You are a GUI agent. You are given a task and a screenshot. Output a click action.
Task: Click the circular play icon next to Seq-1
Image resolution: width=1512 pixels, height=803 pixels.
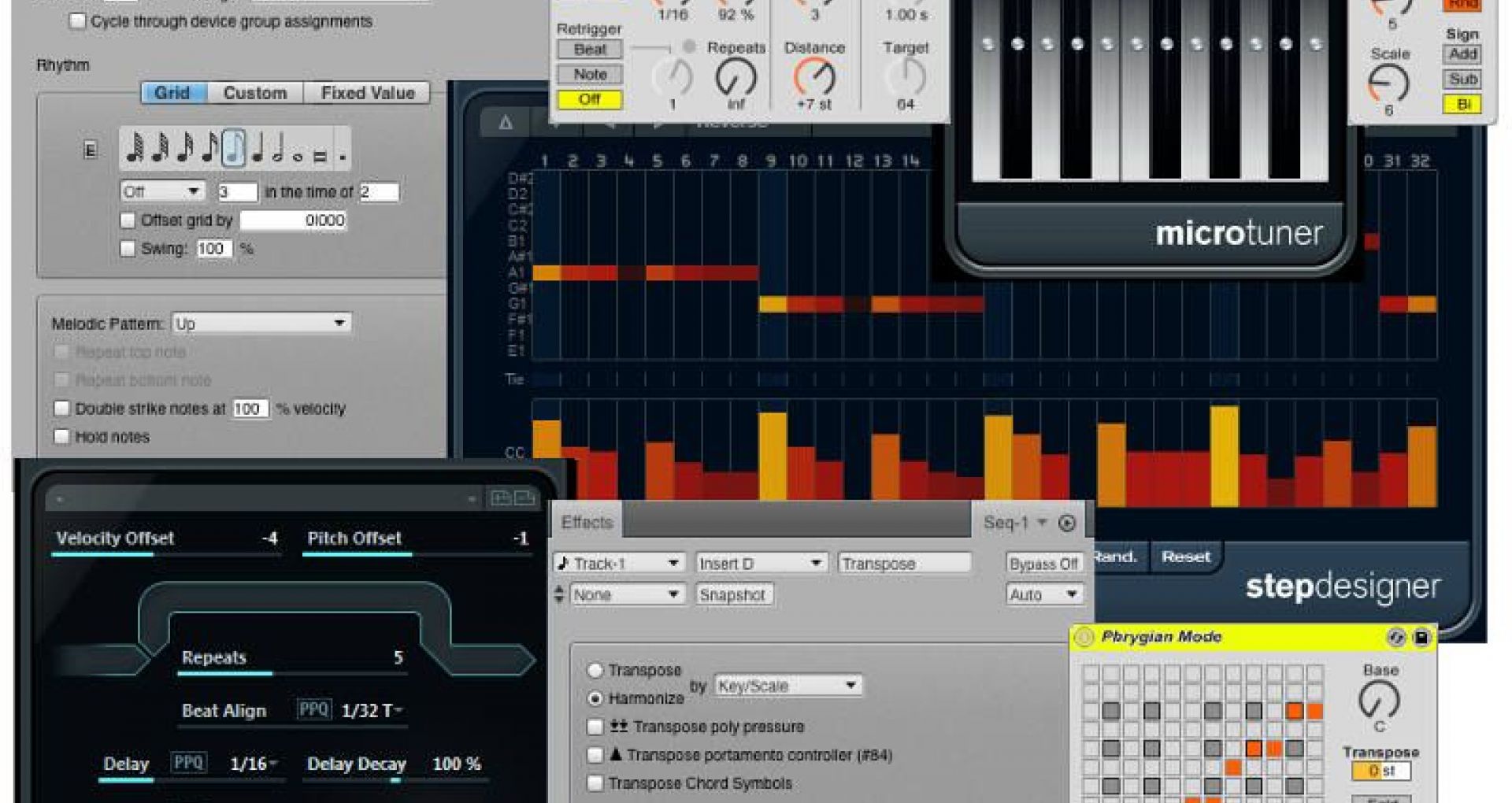[1067, 523]
